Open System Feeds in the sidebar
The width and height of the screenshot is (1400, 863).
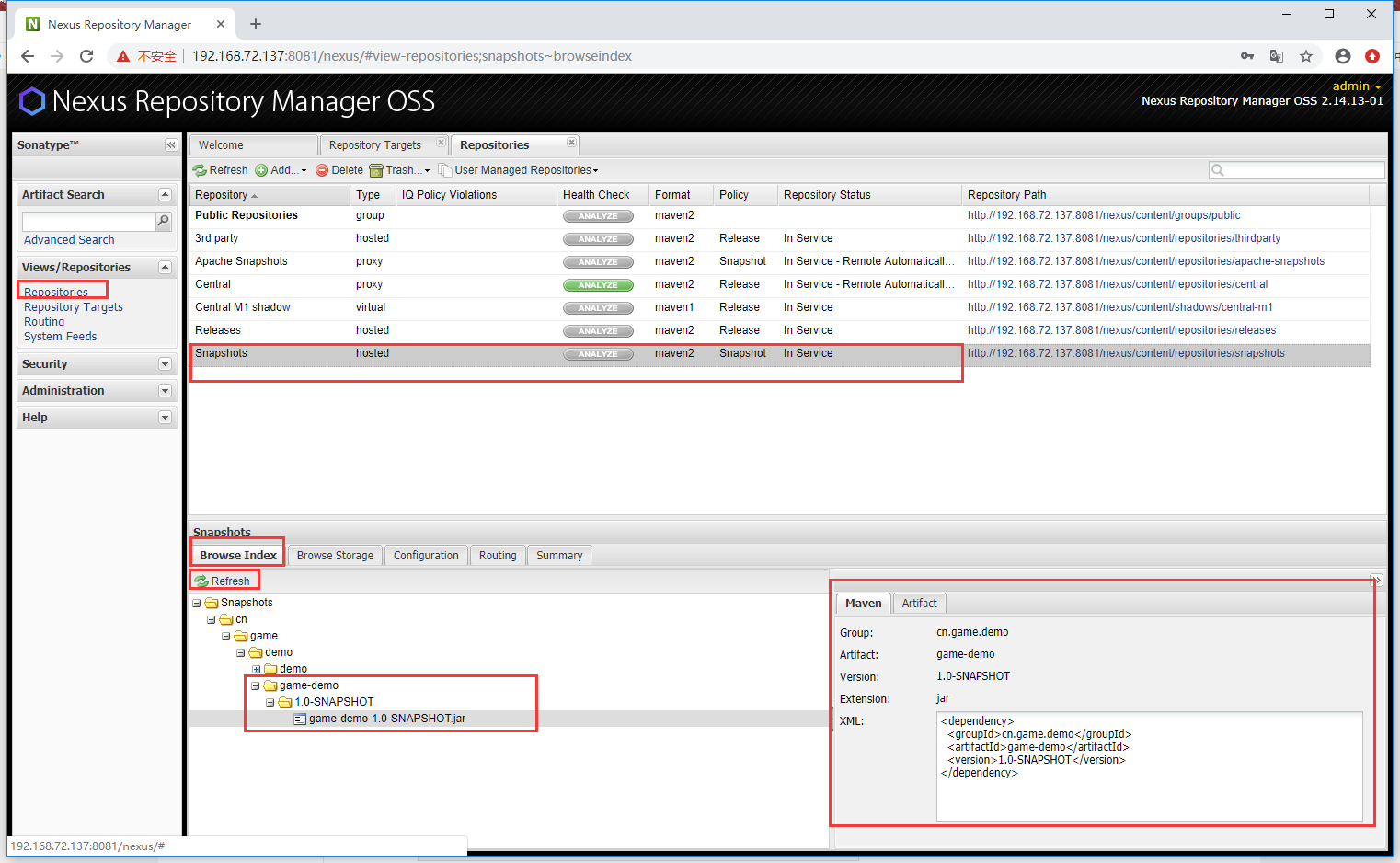click(x=60, y=337)
